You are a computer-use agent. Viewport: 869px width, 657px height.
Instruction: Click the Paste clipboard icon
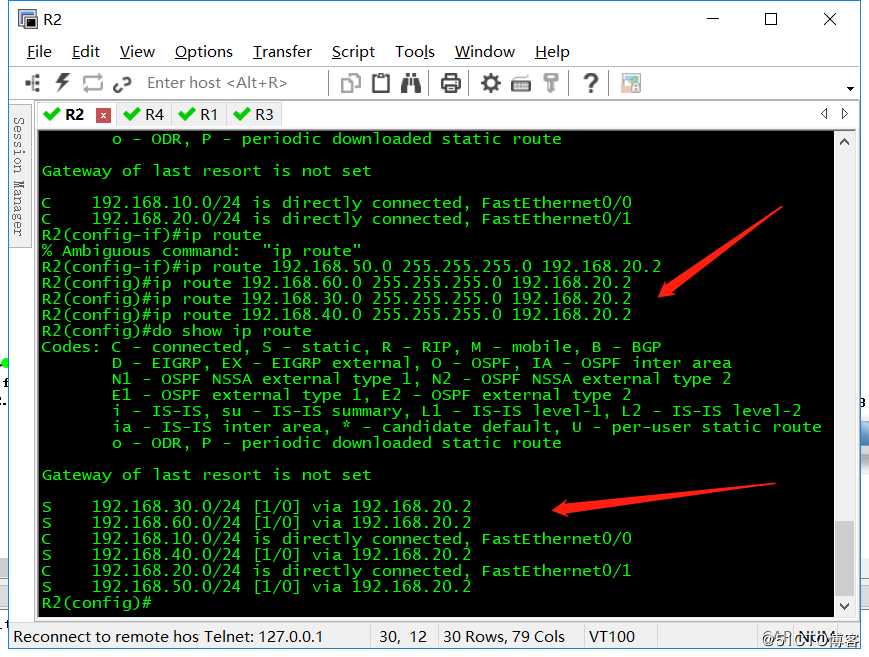(381, 84)
